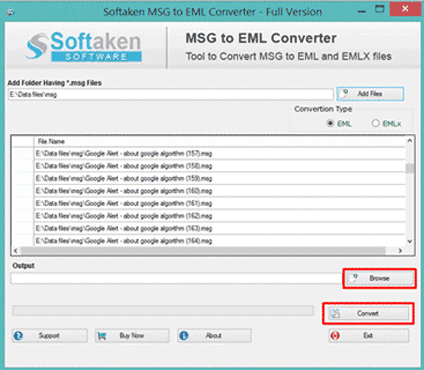Click the red Exit icon

pyautogui.click(x=335, y=336)
